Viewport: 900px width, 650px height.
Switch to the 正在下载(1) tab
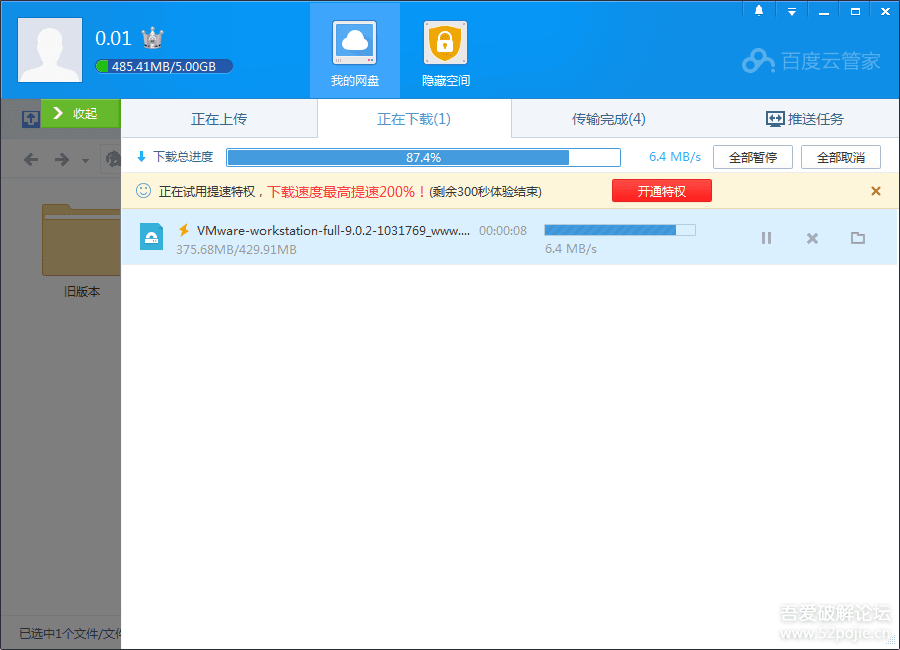(414, 119)
